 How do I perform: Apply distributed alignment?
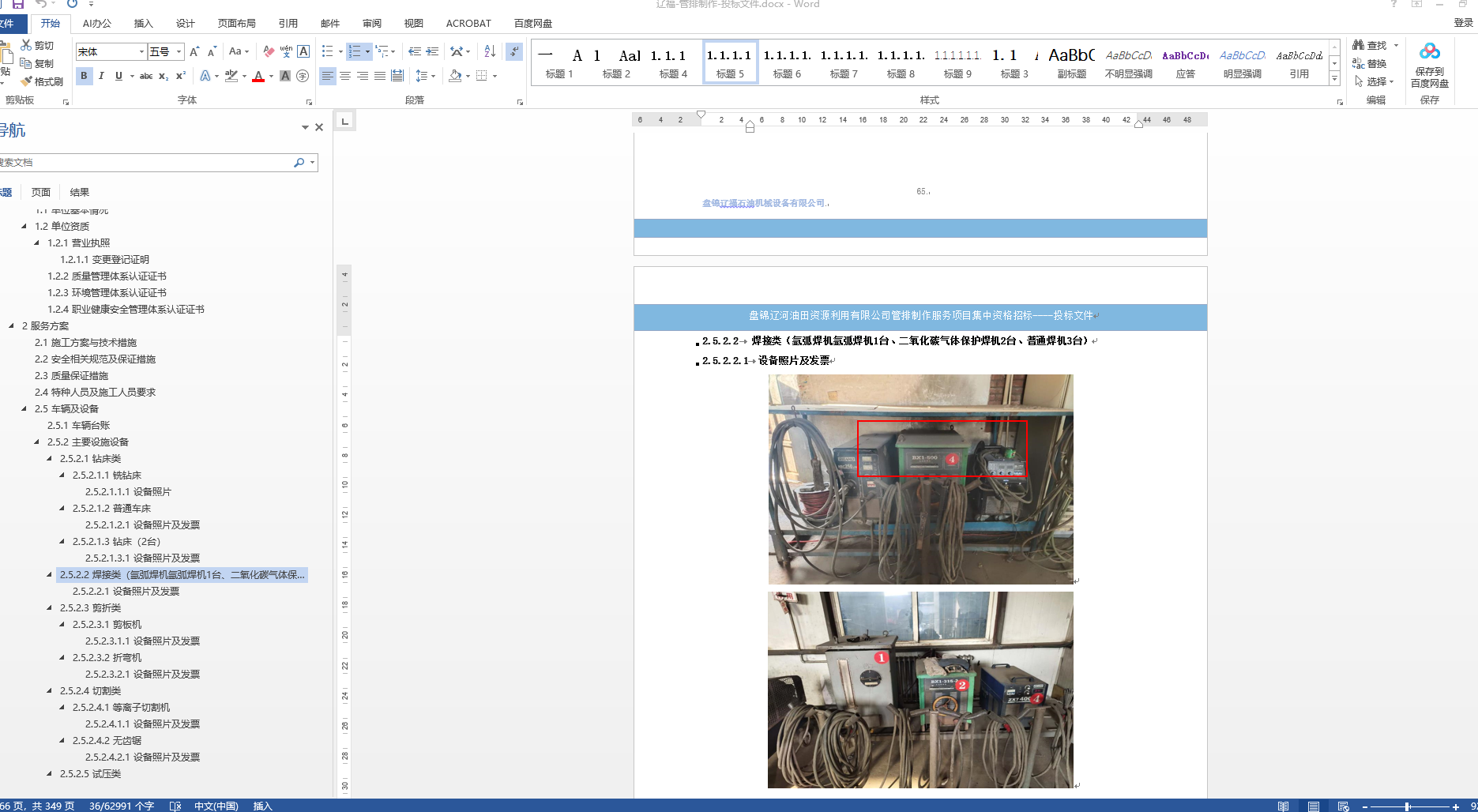(397, 76)
